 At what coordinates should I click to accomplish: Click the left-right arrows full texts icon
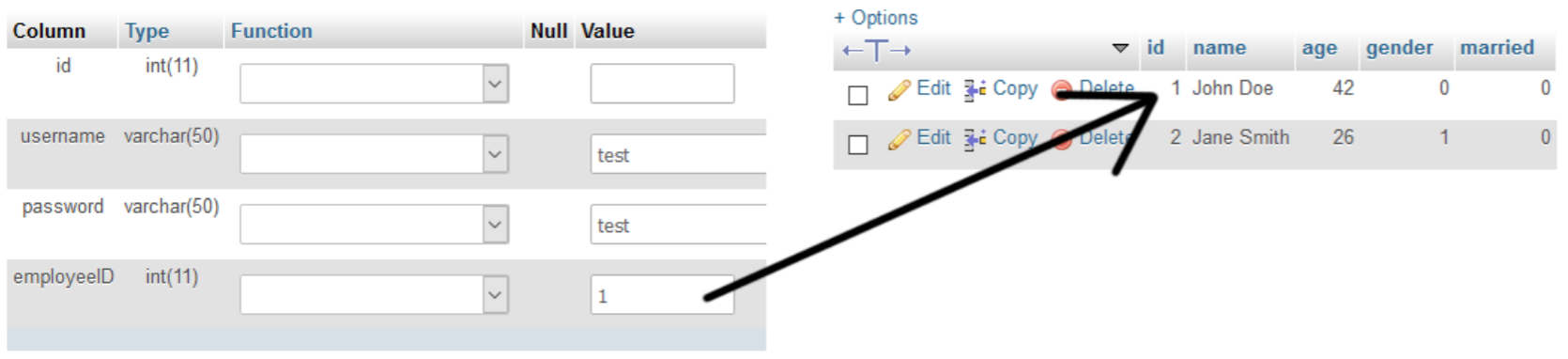click(x=876, y=51)
